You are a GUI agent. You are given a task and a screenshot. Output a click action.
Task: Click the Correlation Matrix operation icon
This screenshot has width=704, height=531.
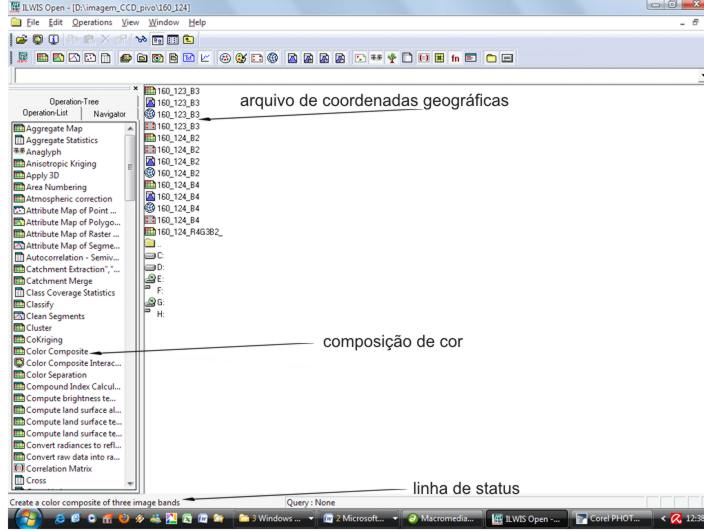pyautogui.click(x=19, y=468)
